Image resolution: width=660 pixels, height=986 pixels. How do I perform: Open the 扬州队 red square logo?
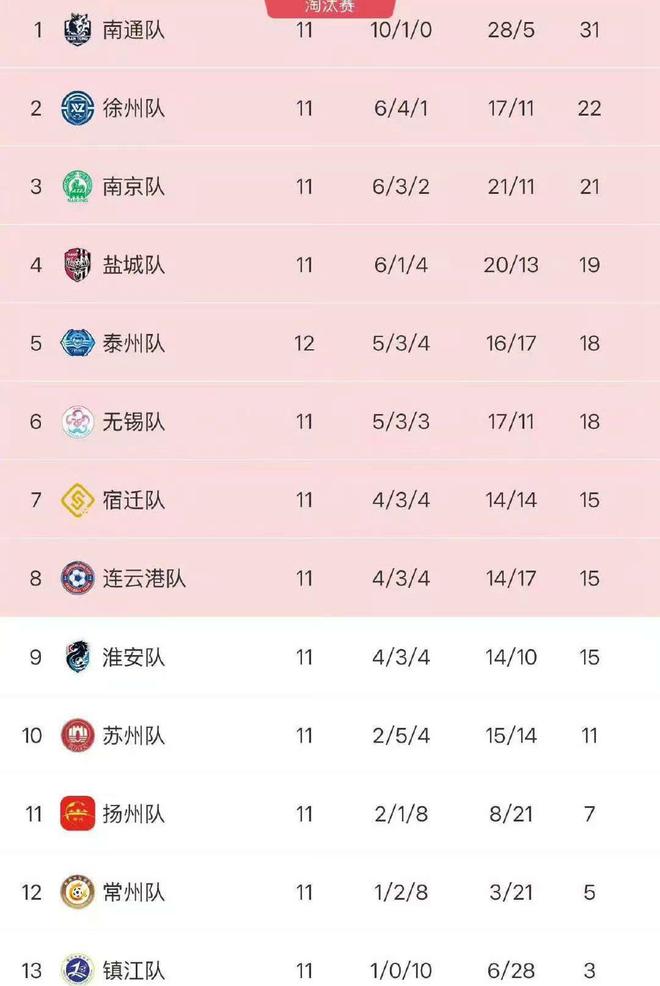click(x=77, y=814)
